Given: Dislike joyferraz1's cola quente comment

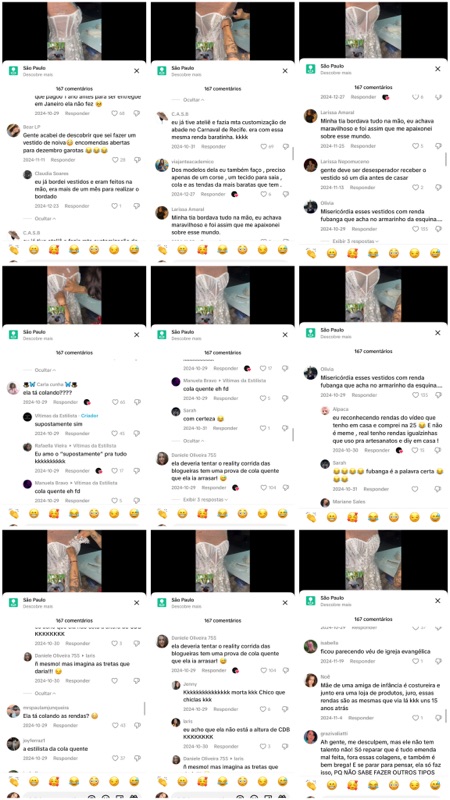Looking at the screenshot, I should [x=136, y=758].
